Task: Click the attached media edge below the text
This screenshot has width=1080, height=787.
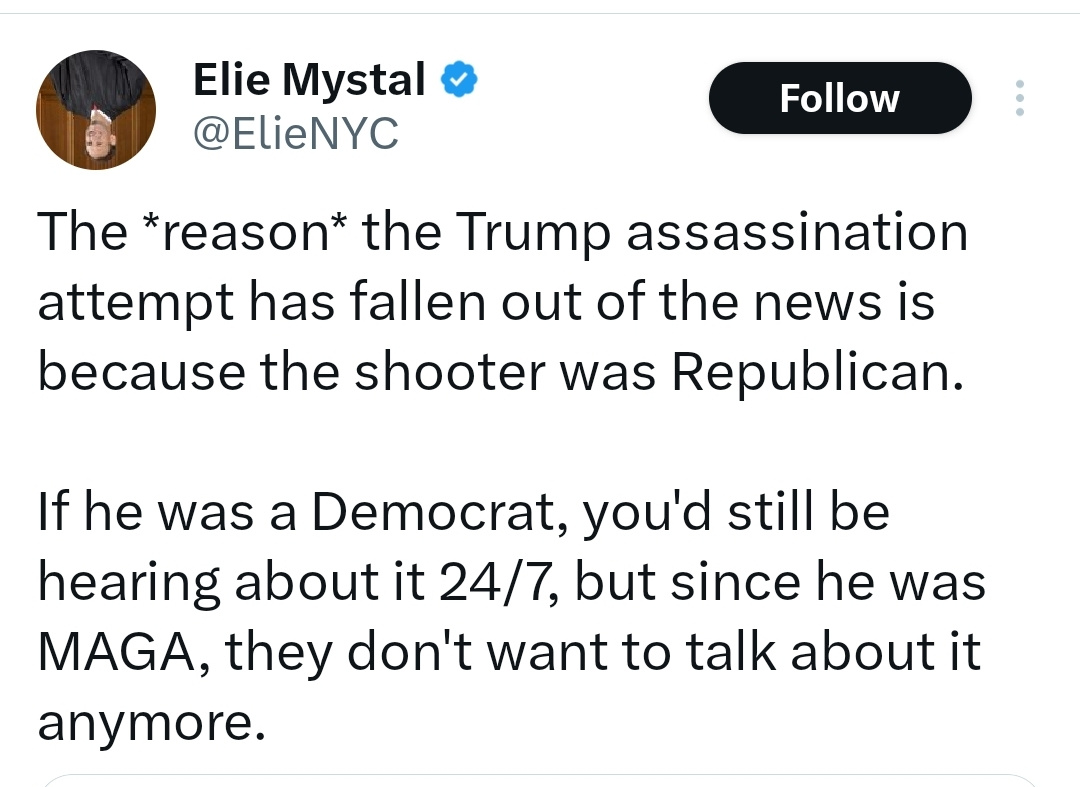Action: pos(540,780)
